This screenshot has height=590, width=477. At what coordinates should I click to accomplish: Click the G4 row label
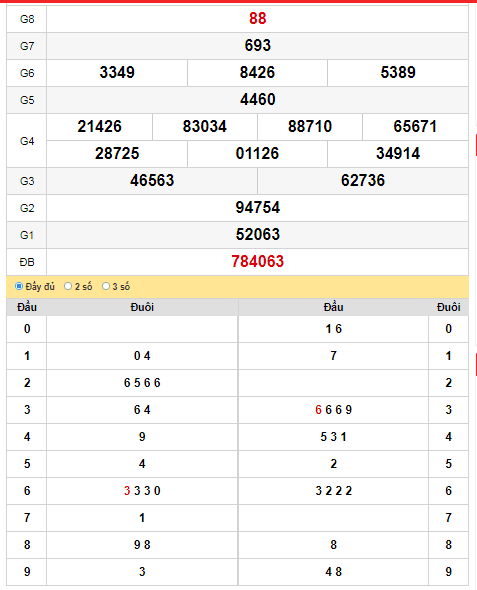[x=27, y=141]
